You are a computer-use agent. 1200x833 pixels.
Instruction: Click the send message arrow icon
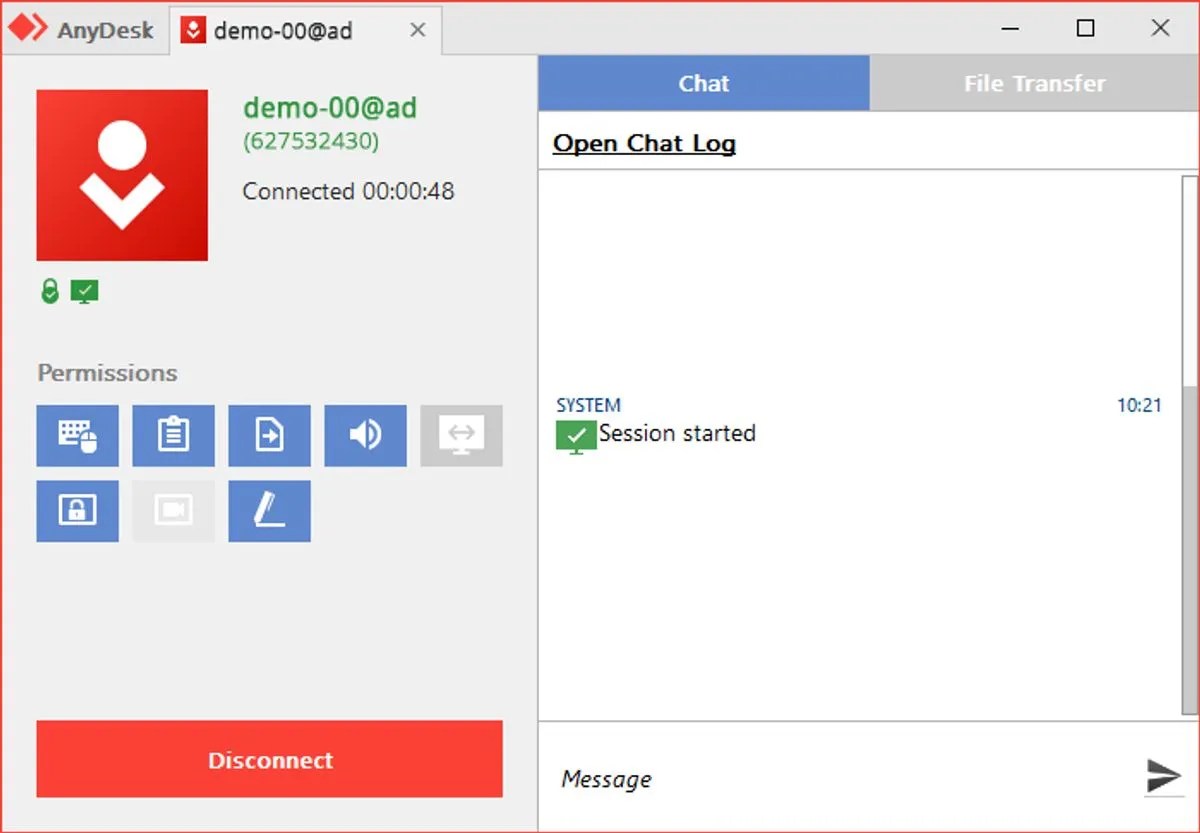(1163, 775)
